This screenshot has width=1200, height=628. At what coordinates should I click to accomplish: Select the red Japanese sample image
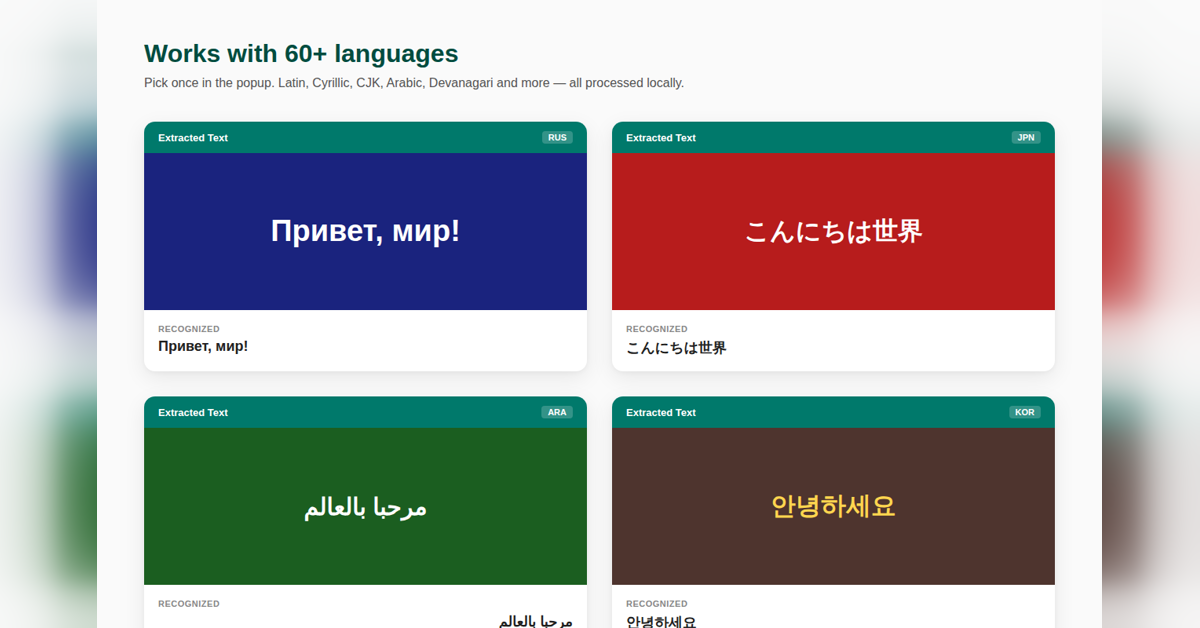tap(833, 231)
